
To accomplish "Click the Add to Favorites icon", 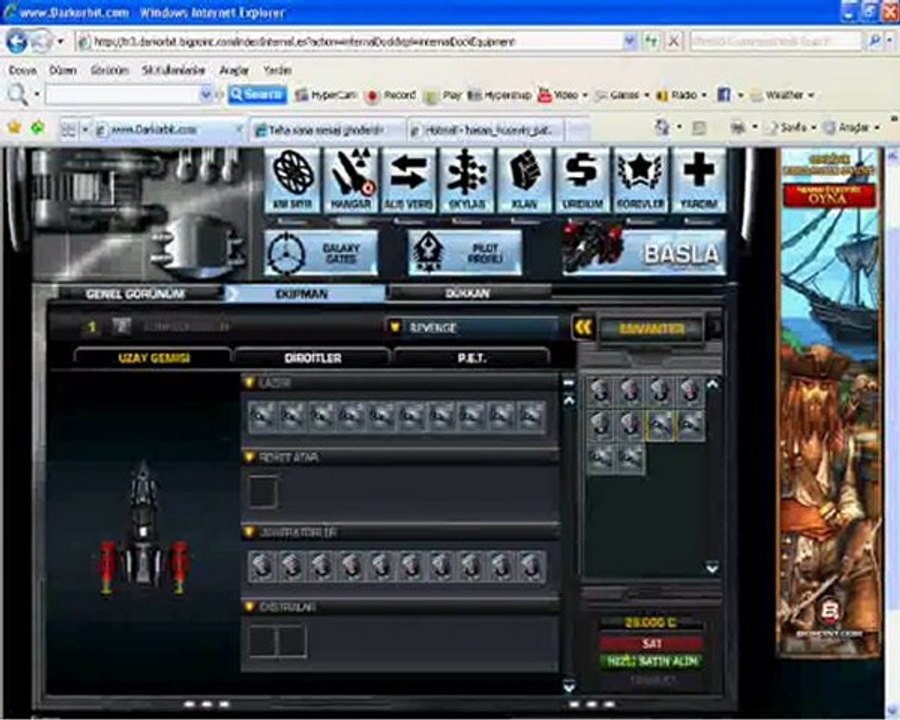I will [38, 127].
